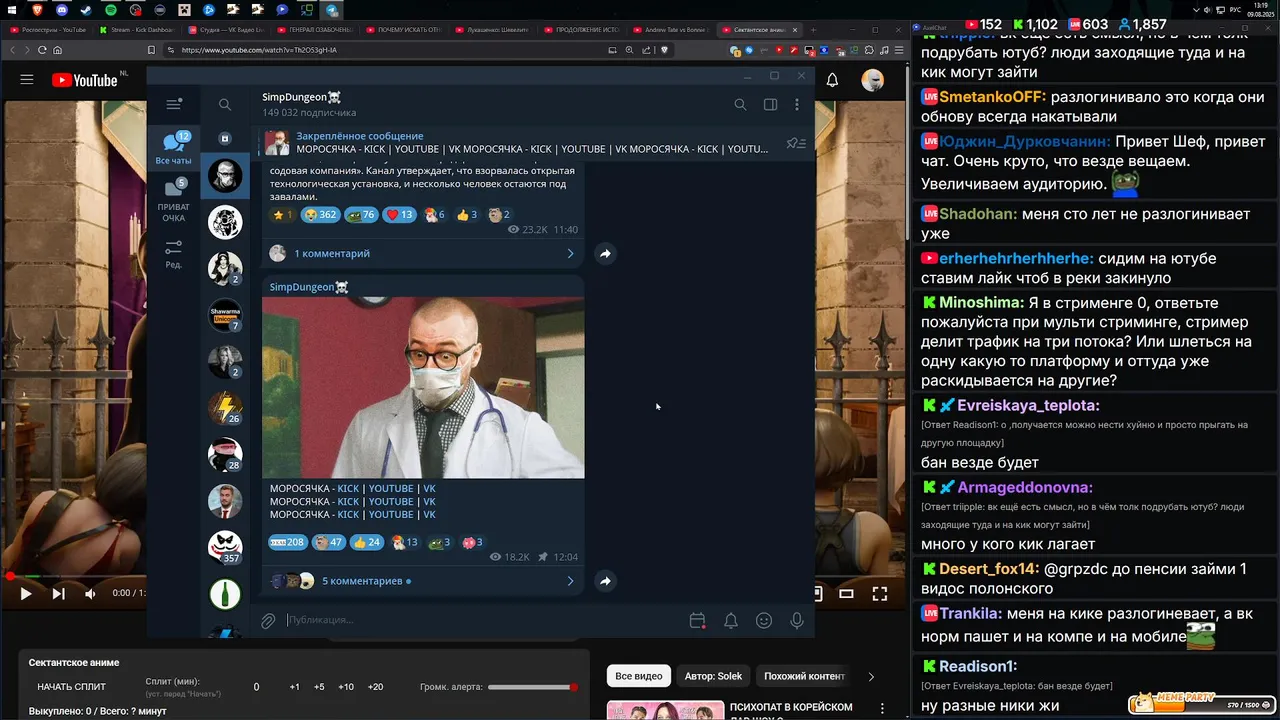The height and width of the screenshot is (720, 1280).
Task: Open the Telegram hamburger menu
Action: [x=174, y=104]
